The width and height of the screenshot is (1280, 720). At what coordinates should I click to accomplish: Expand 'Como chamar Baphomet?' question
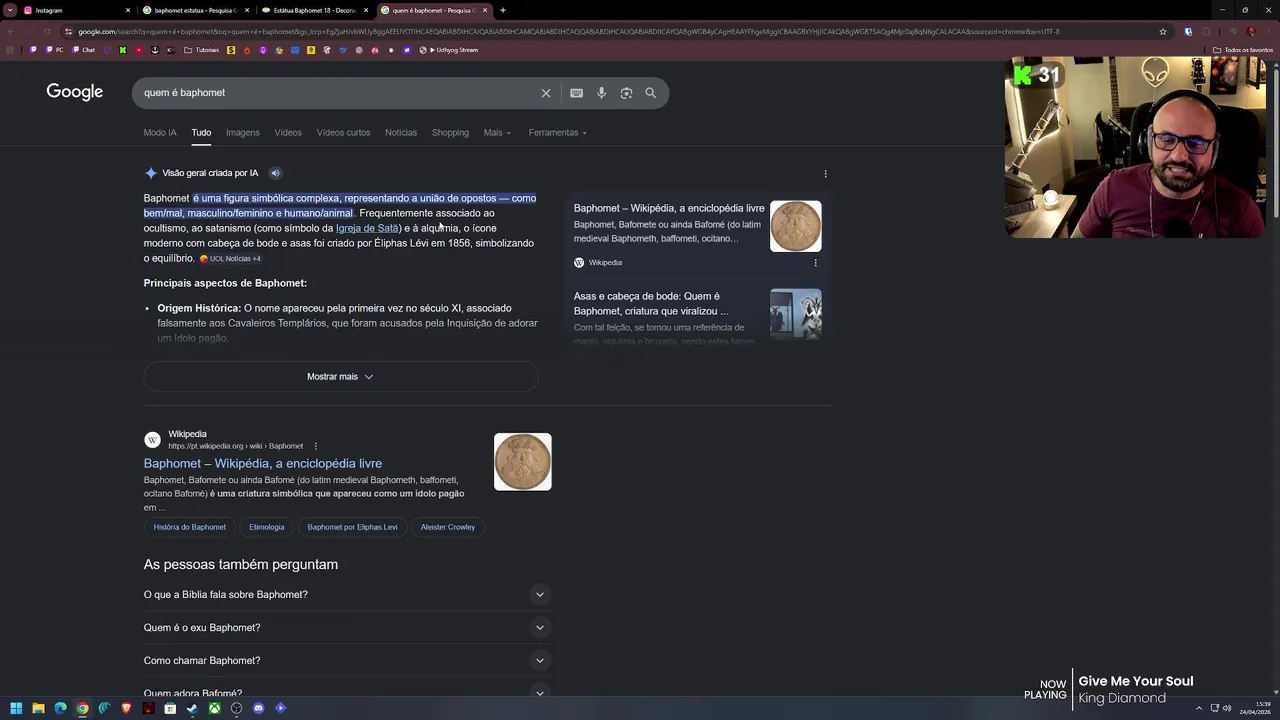[x=347, y=661]
